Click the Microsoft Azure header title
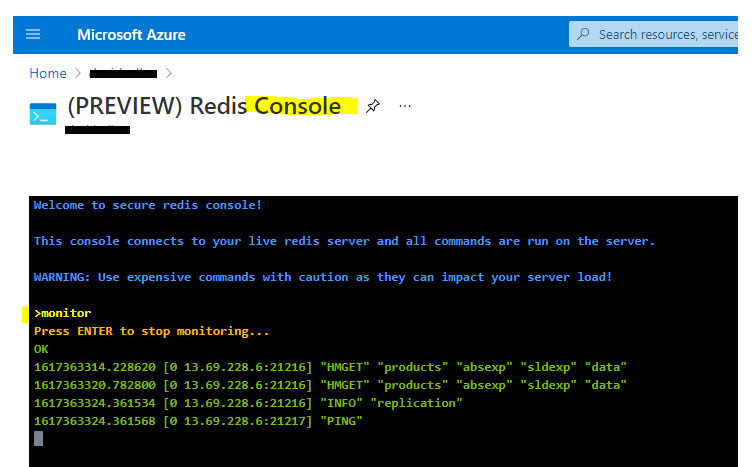 click(x=131, y=35)
